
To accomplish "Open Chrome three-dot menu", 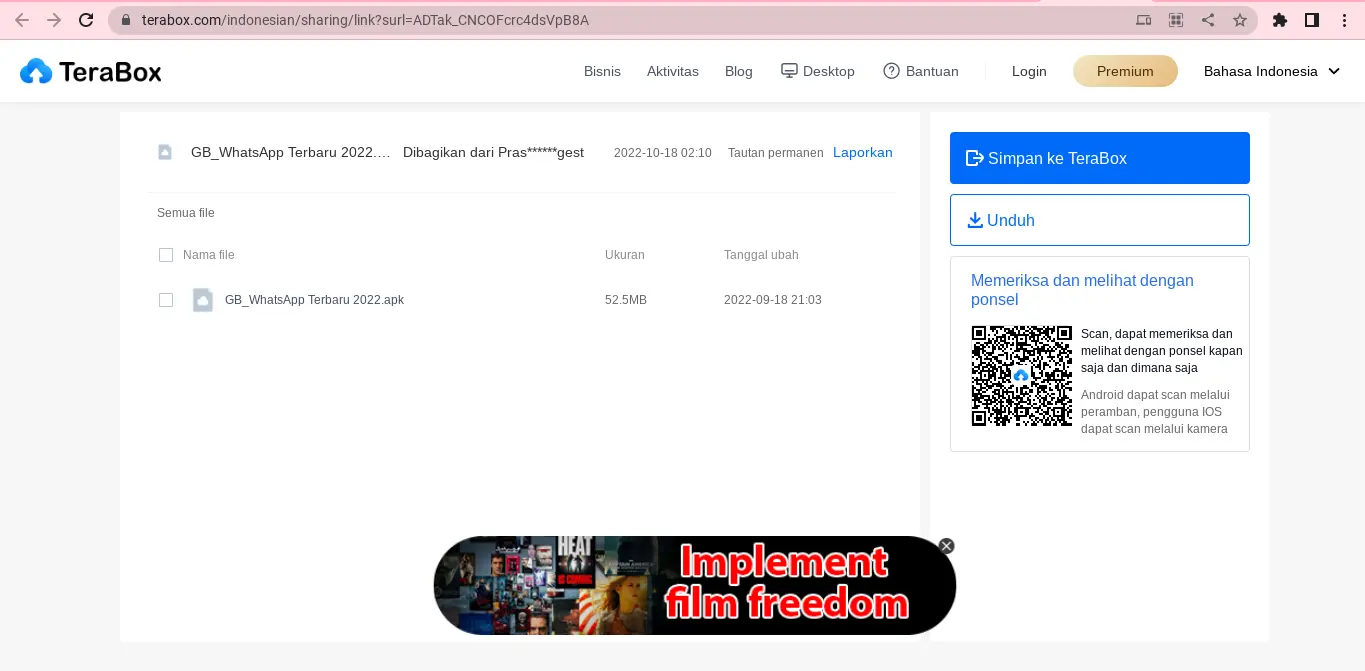I will (1344, 20).
